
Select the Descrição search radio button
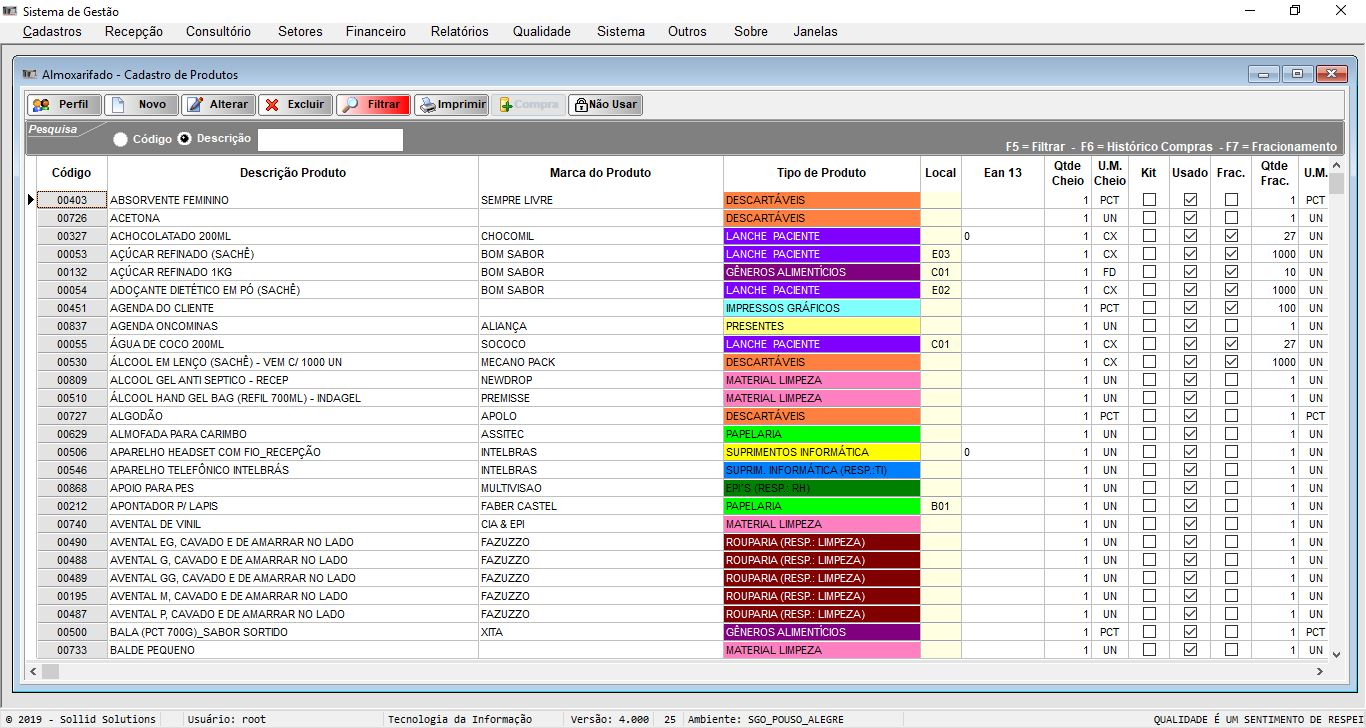click(x=184, y=139)
